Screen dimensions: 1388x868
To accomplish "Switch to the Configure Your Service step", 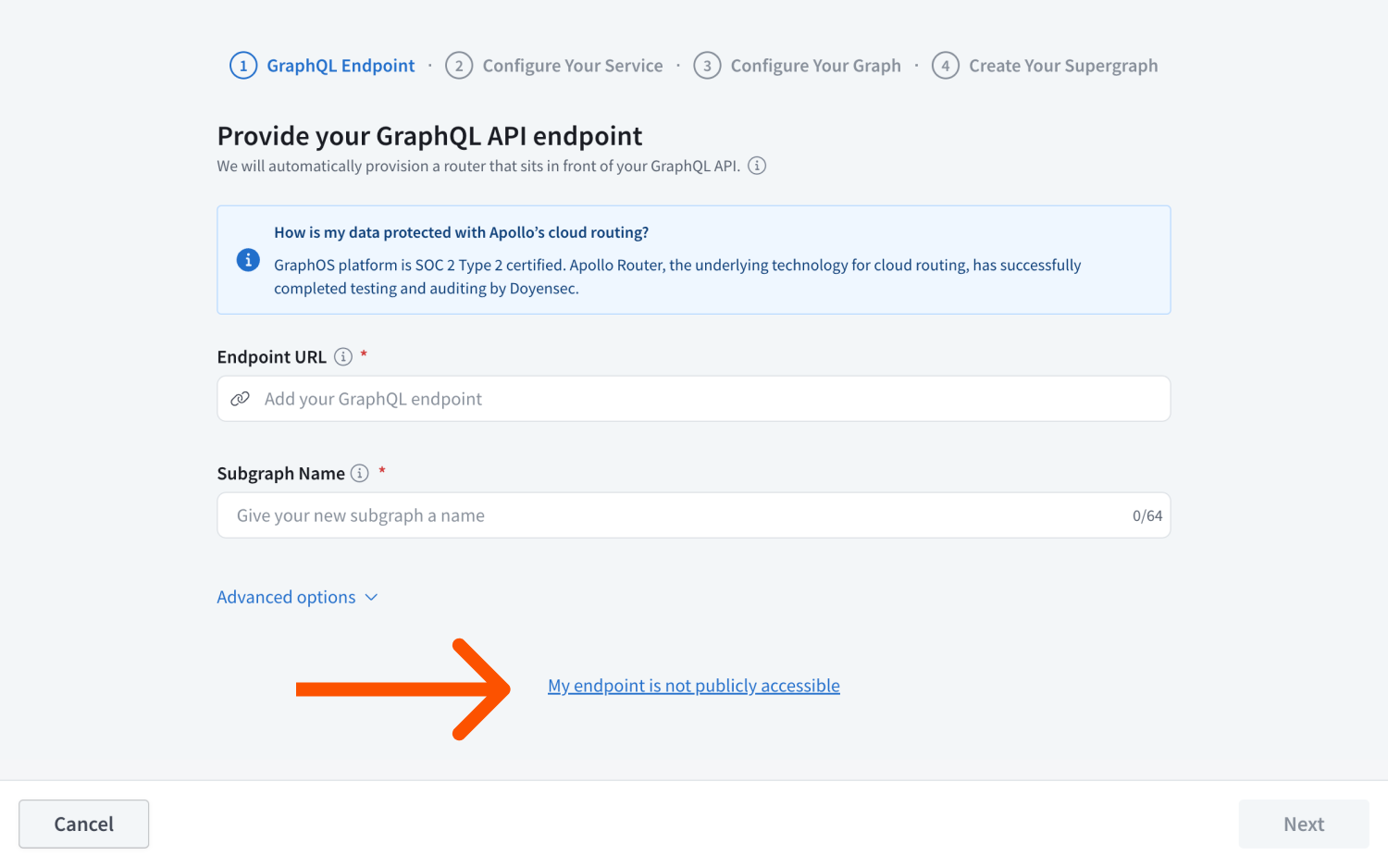I will [x=573, y=65].
